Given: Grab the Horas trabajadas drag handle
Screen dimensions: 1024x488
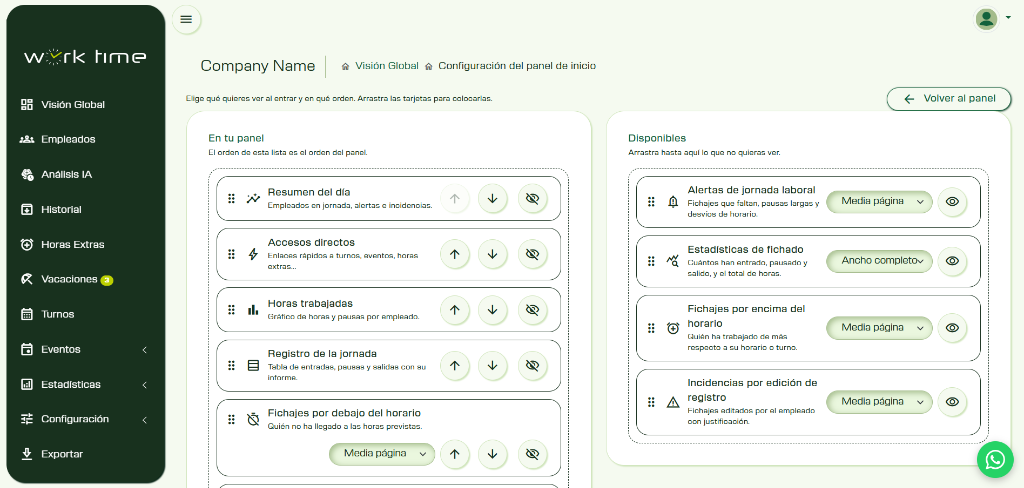Looking at the screenshot, I should click(x=231, y=310).
